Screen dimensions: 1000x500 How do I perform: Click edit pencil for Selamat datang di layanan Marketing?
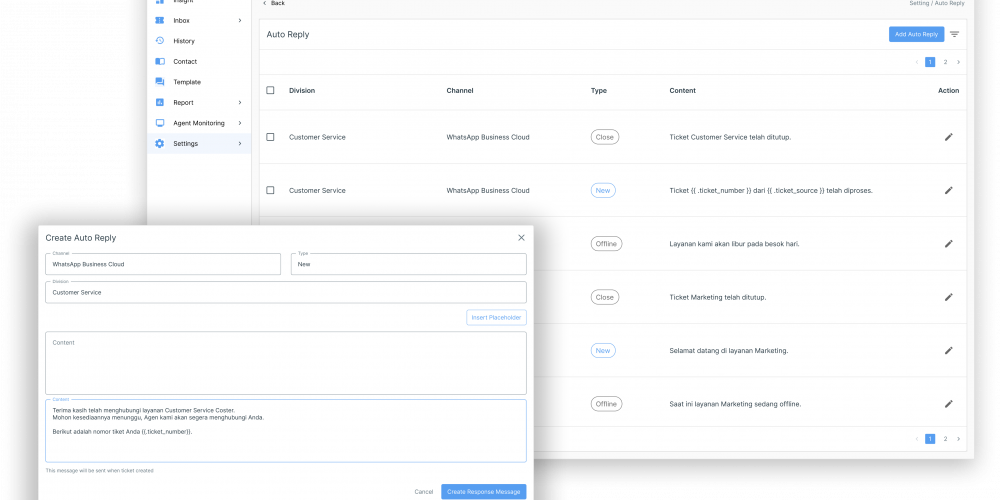(948, 350)
